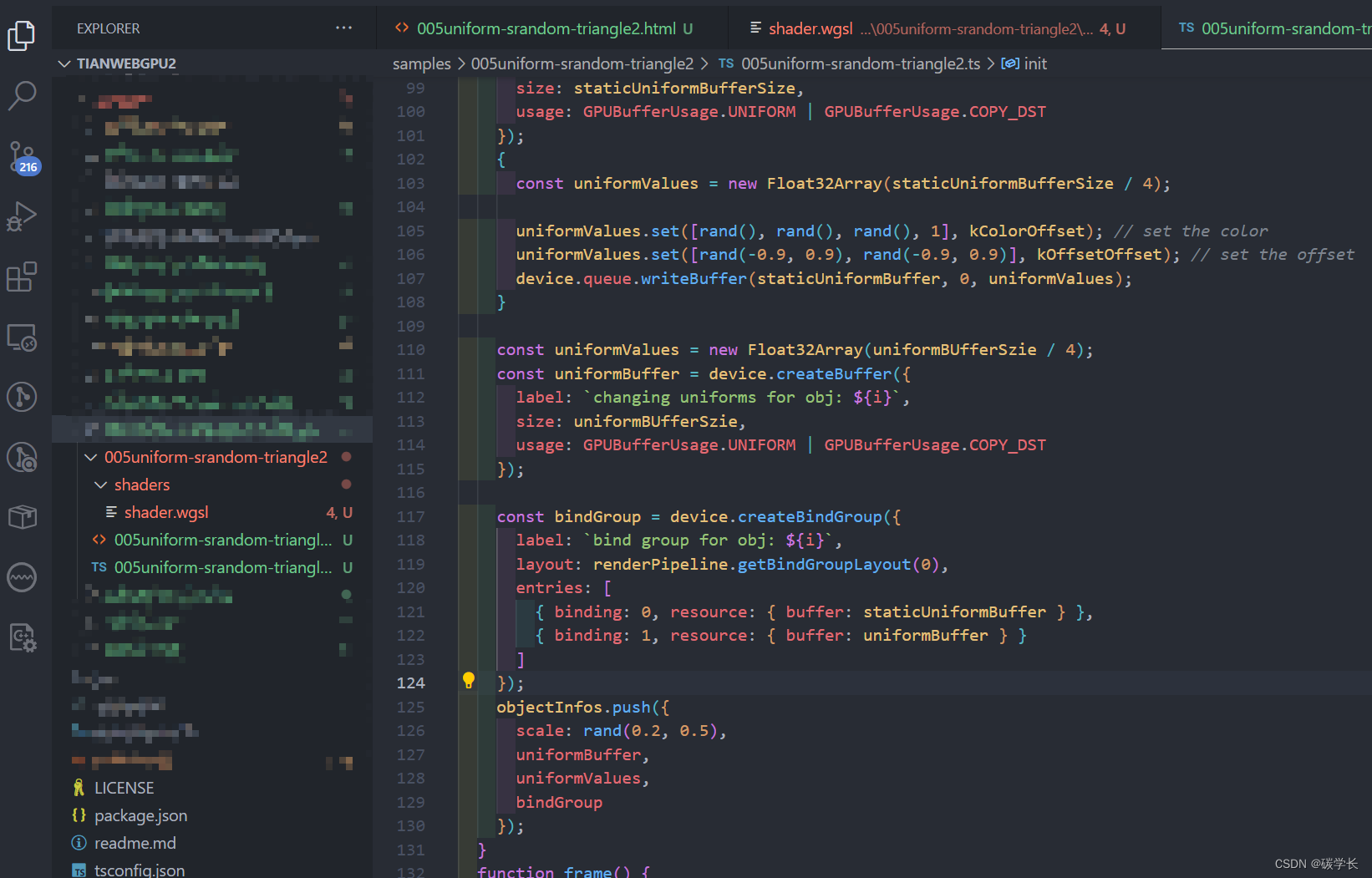The image size is (1372, 878).
Task: Switch to 005uniform-srandom TypeScript editor tab
Action: pyautogui.click(x=1267, y=28)
